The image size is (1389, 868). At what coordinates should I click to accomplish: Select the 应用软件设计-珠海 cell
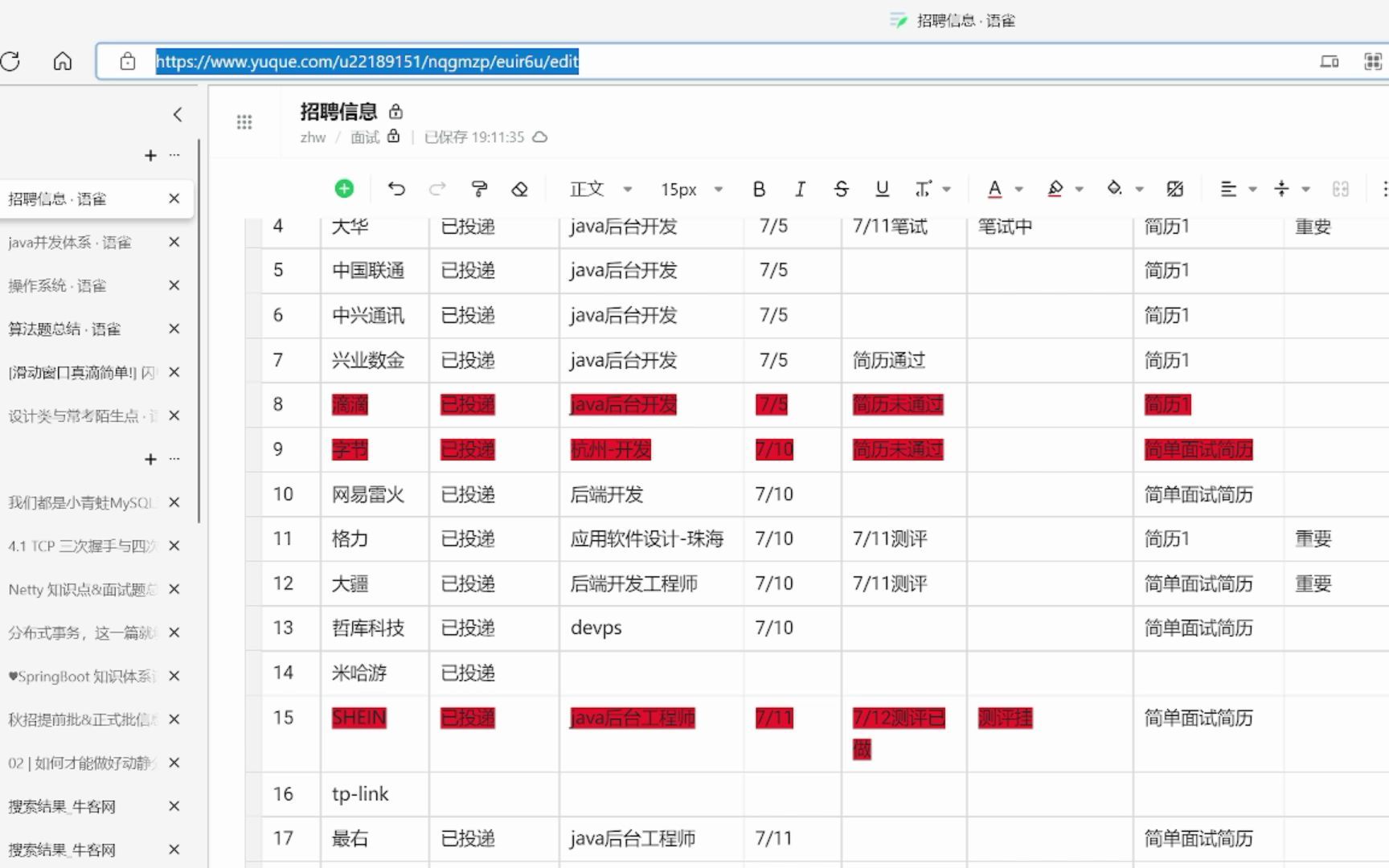click(652, 538)
